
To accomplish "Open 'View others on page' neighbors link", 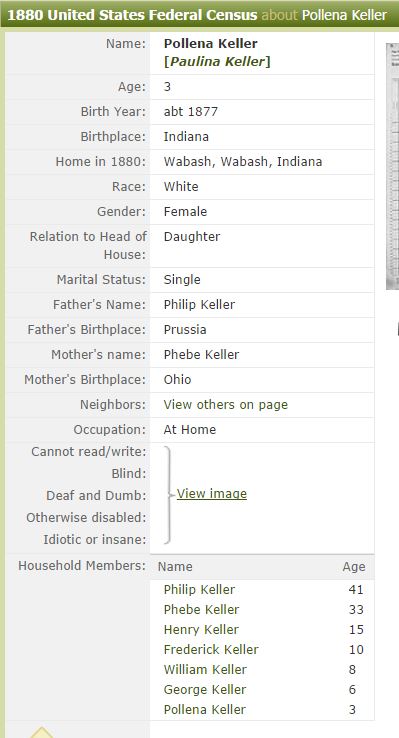I will (226, 405).
